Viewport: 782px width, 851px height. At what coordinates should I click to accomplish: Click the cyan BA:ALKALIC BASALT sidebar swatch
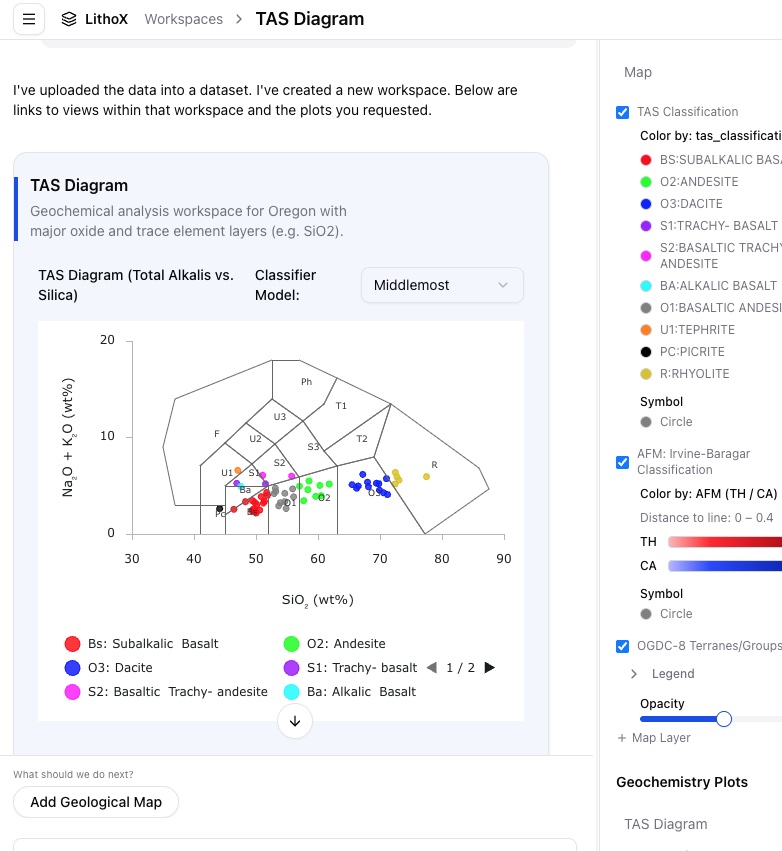[646, 286]
